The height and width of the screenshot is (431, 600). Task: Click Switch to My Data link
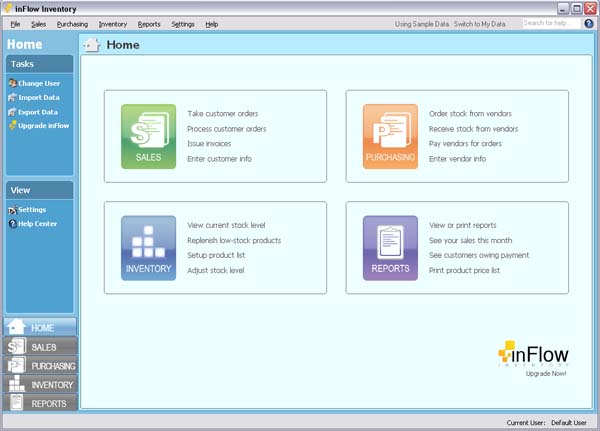tap(479, 24)
